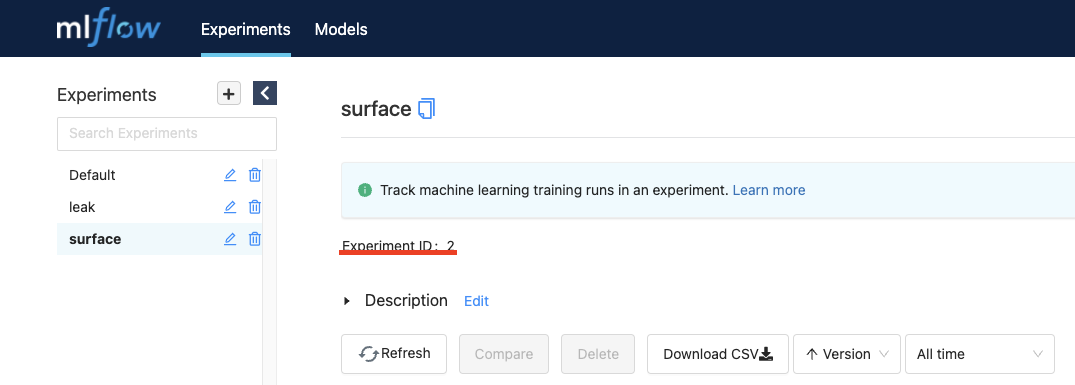The height and width of the screenshot is (385, 1075).
Task: Open the Version sort dropdown
Action: point(846,354)
